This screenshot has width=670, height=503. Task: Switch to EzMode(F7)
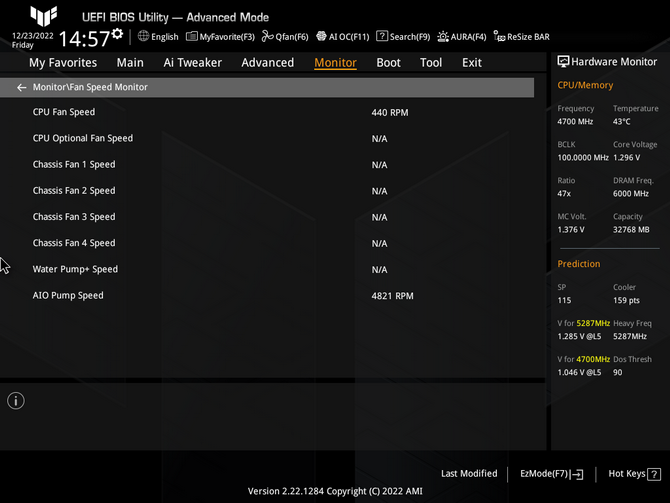(x=551, y=474)
